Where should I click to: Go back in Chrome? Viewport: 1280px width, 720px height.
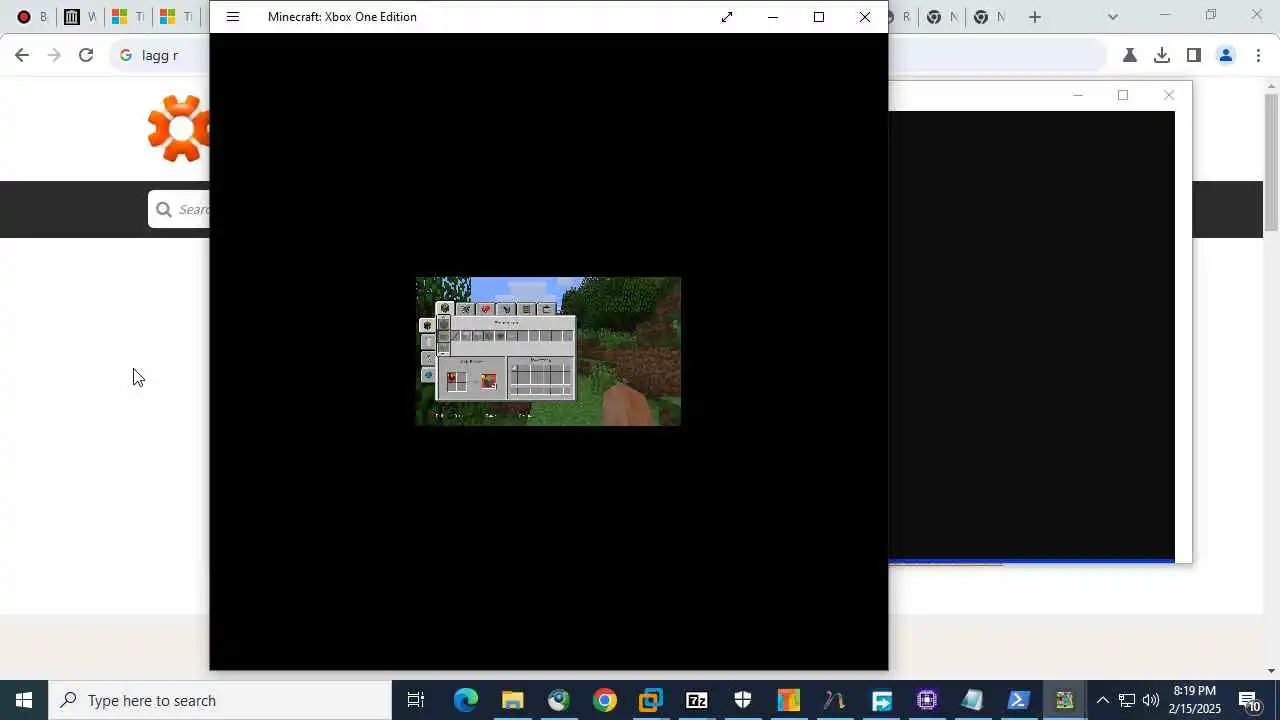pyautogui.click(x=22, y=55)
